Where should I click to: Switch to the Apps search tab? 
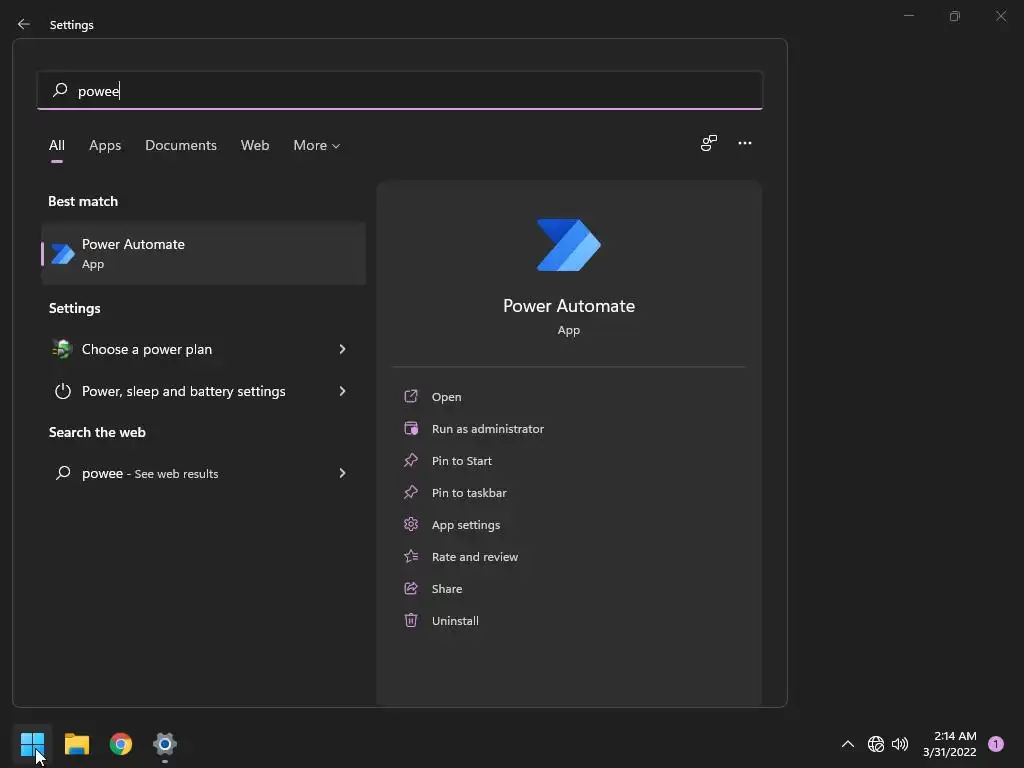105,145
